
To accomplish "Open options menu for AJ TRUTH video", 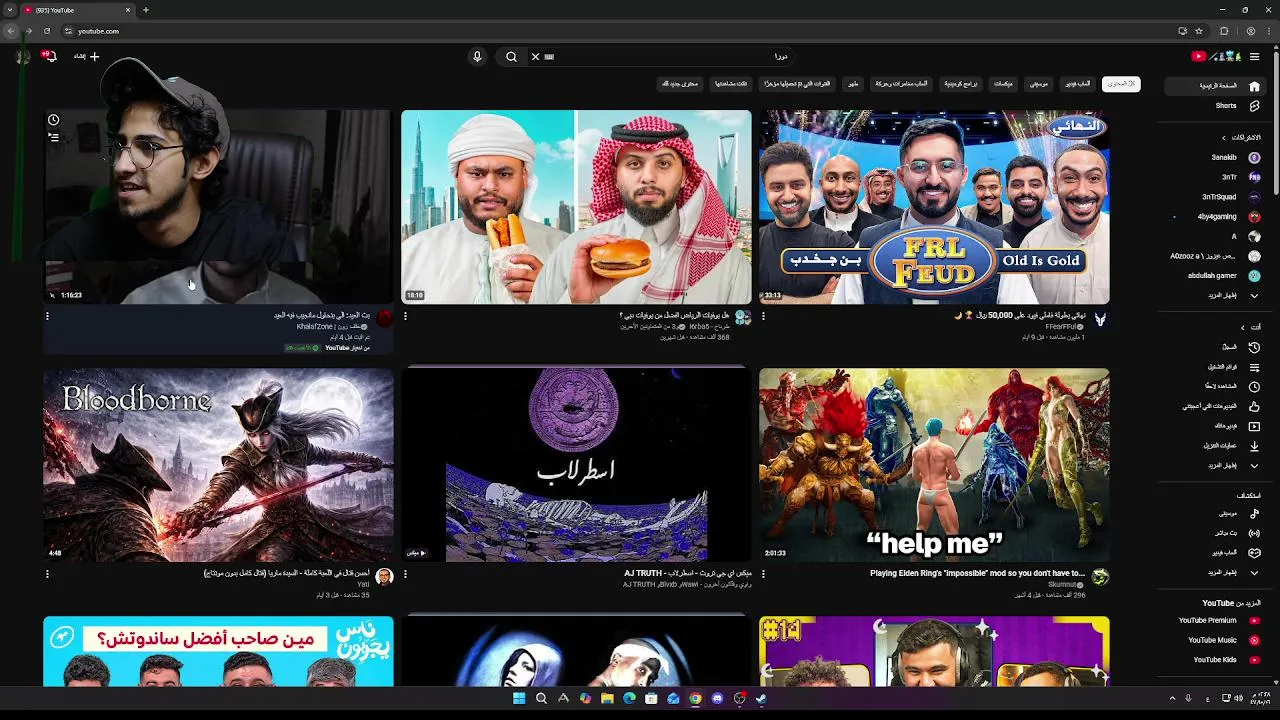I will 405,574.
